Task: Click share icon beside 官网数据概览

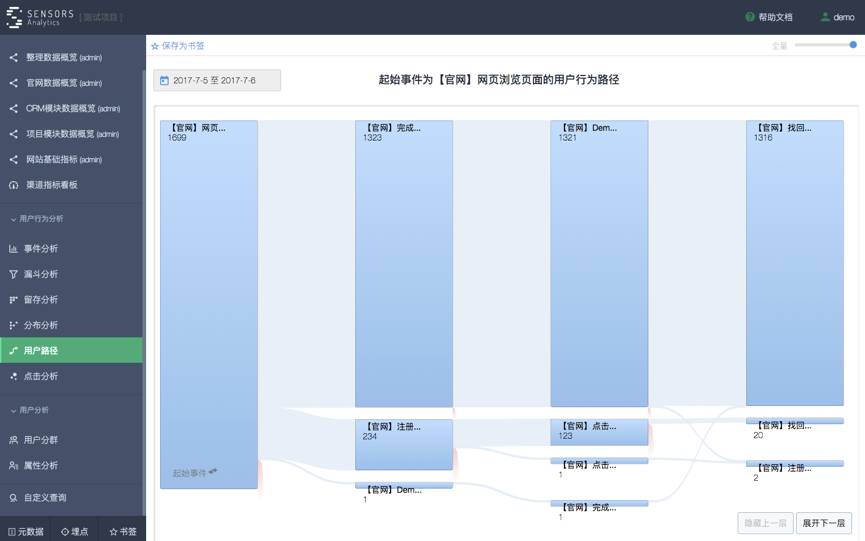Action: coord(13,83)
